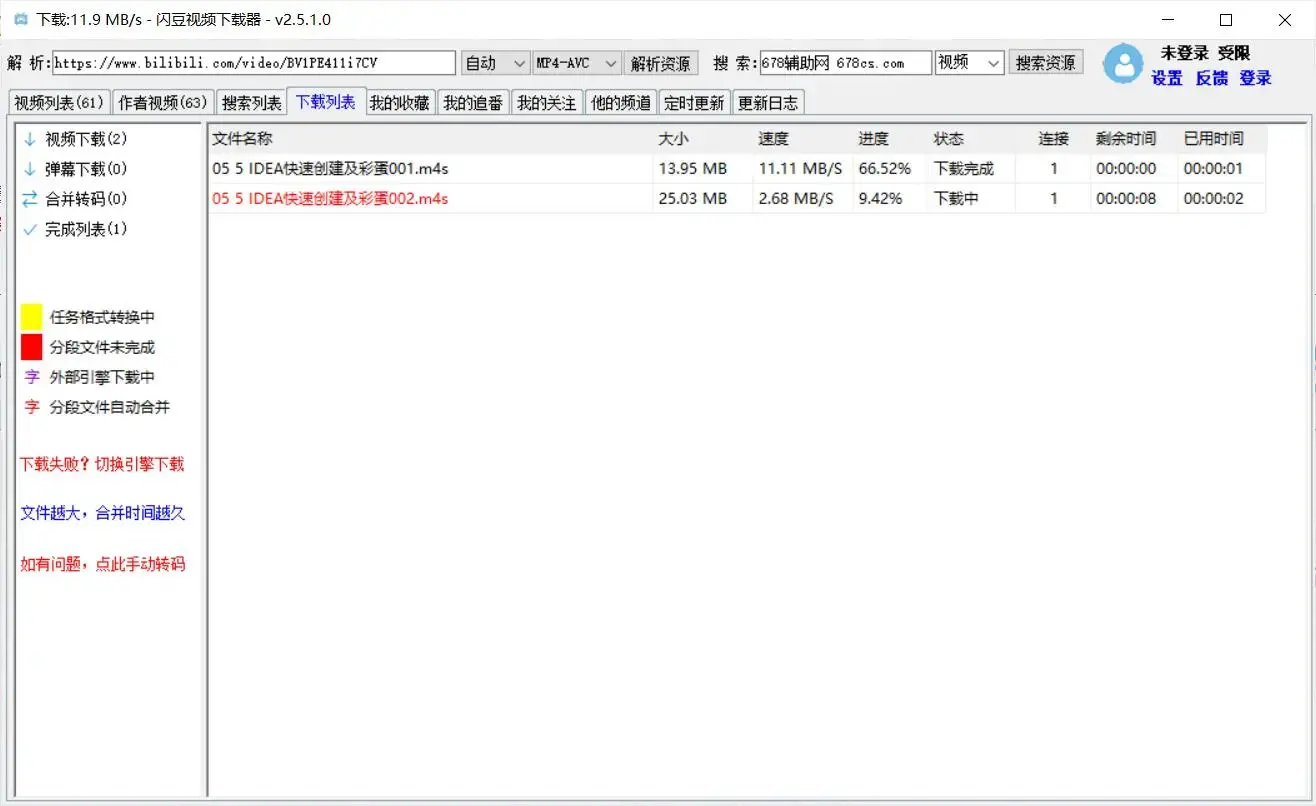Click the 解析资源 parse button
1316x806 pixels.
[x=660, y=62]
